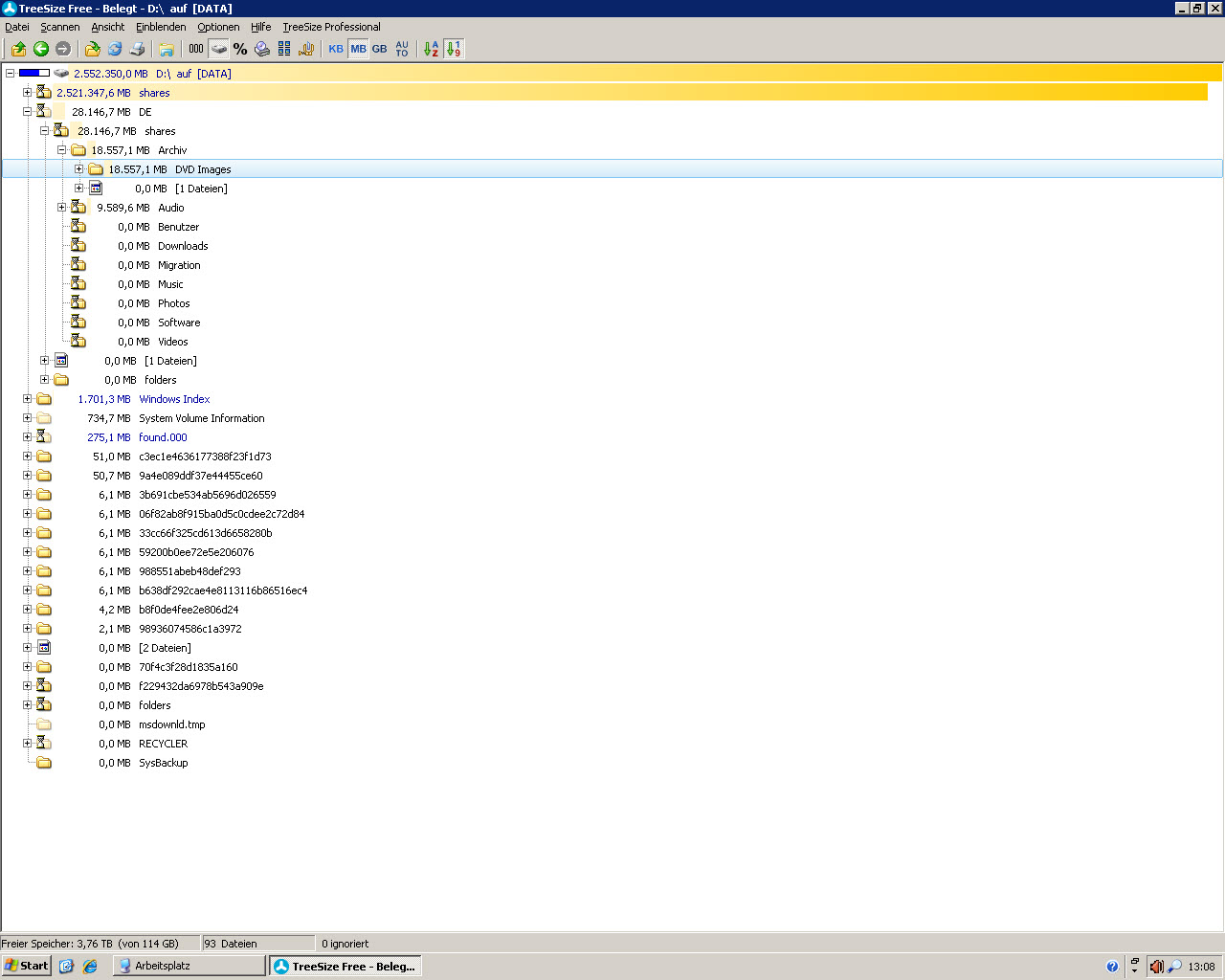Open the Optionen menu
This screenshot has height=980, width=1225.
click(x=218, y=27)
